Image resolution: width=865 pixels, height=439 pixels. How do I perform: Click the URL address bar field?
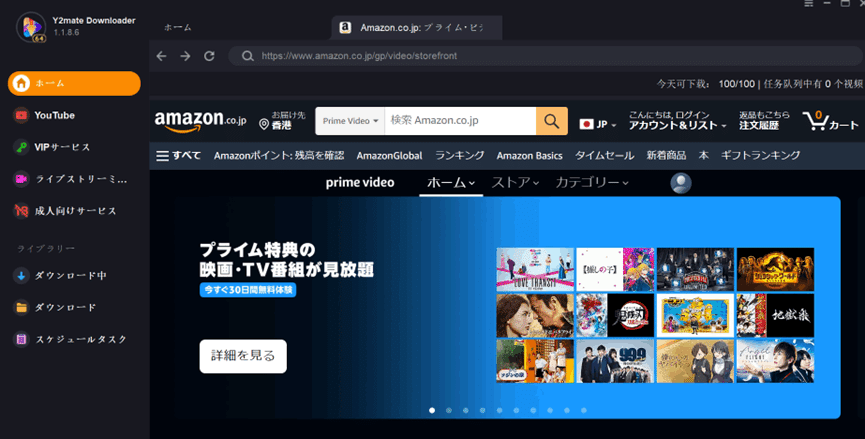[x=546, y=56]
